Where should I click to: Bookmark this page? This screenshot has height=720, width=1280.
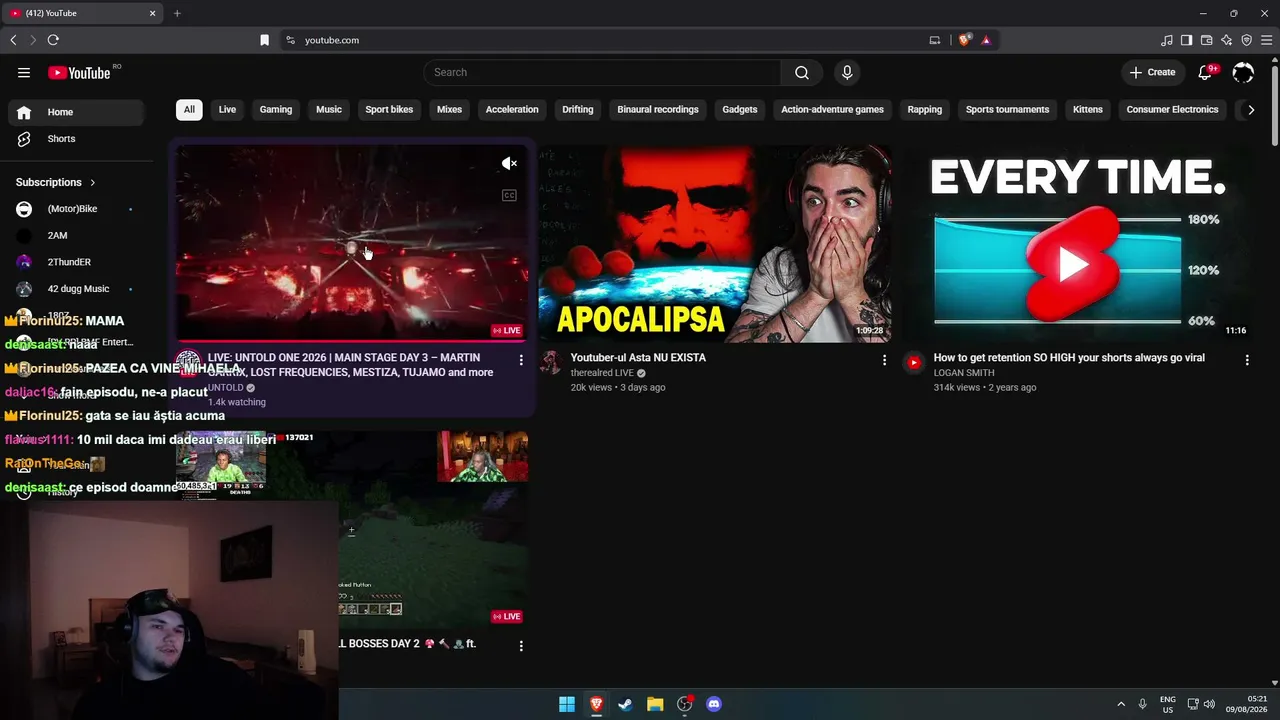(x=265, y=40)
